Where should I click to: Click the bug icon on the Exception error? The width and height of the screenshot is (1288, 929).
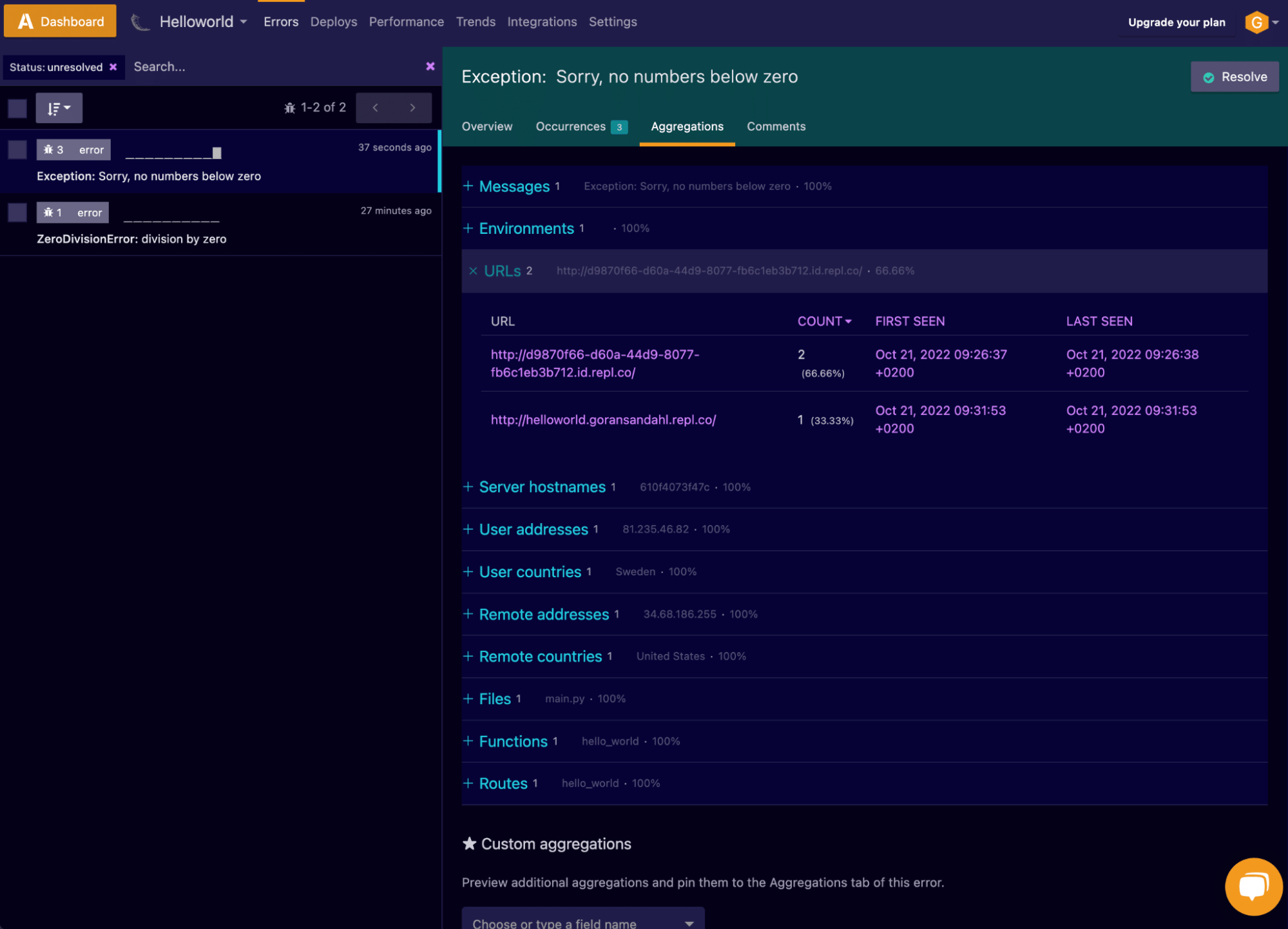[x=50, y=149]
